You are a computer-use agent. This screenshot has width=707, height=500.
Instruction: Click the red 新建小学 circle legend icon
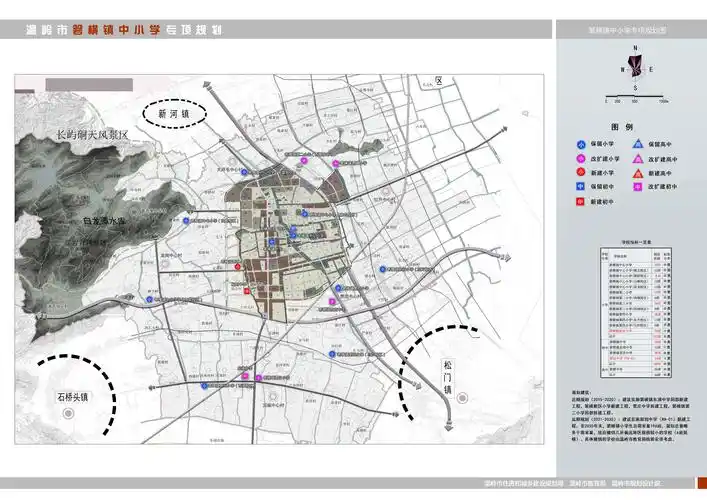(x=581, y=172)
